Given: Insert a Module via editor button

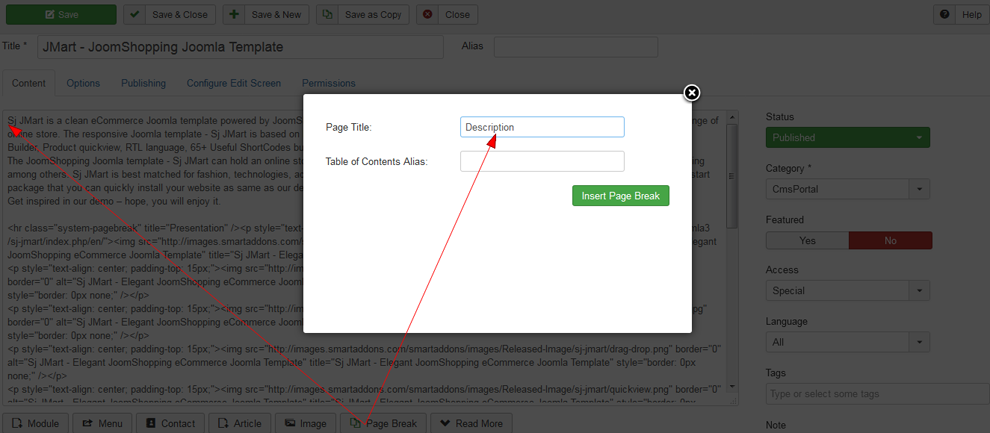Looking at the screenshot, I should pyautogui.click(x=37, y=423).
